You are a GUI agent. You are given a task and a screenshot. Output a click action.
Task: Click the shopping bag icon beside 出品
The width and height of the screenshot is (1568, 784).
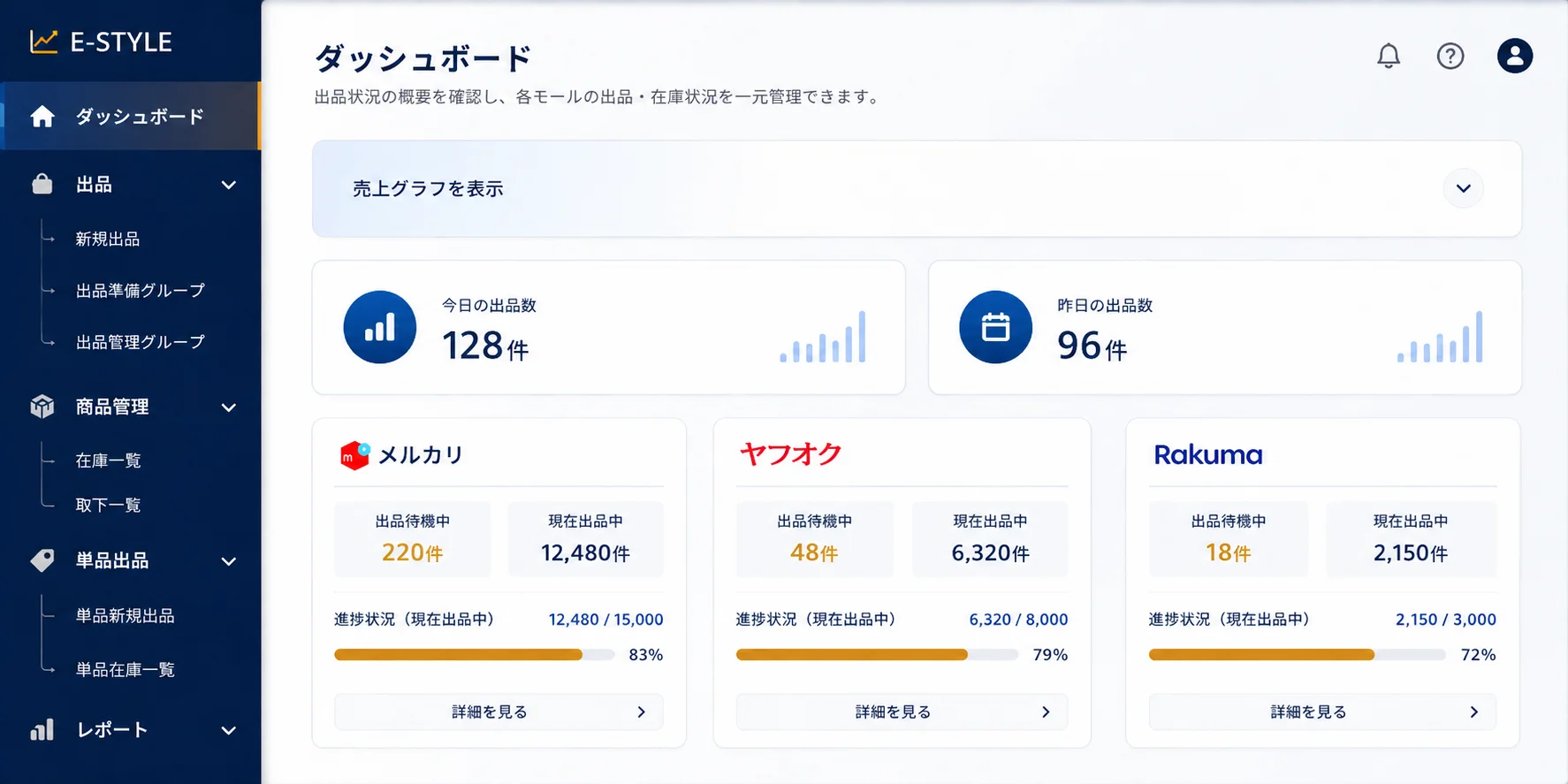(x=42, y=184)
